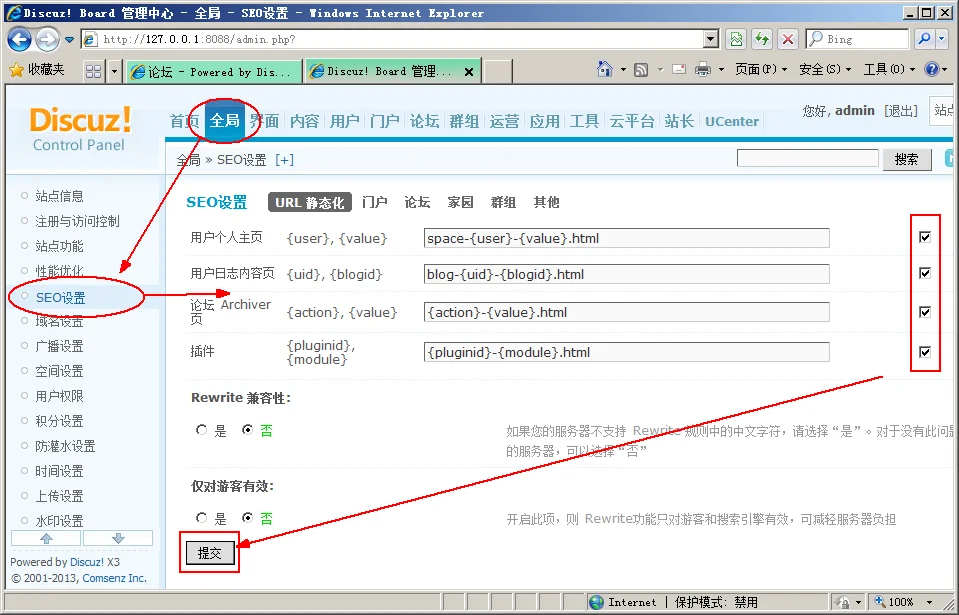Click the admin search text field
959x615 pixels.
pyautogui.click(x=808, y=158)
